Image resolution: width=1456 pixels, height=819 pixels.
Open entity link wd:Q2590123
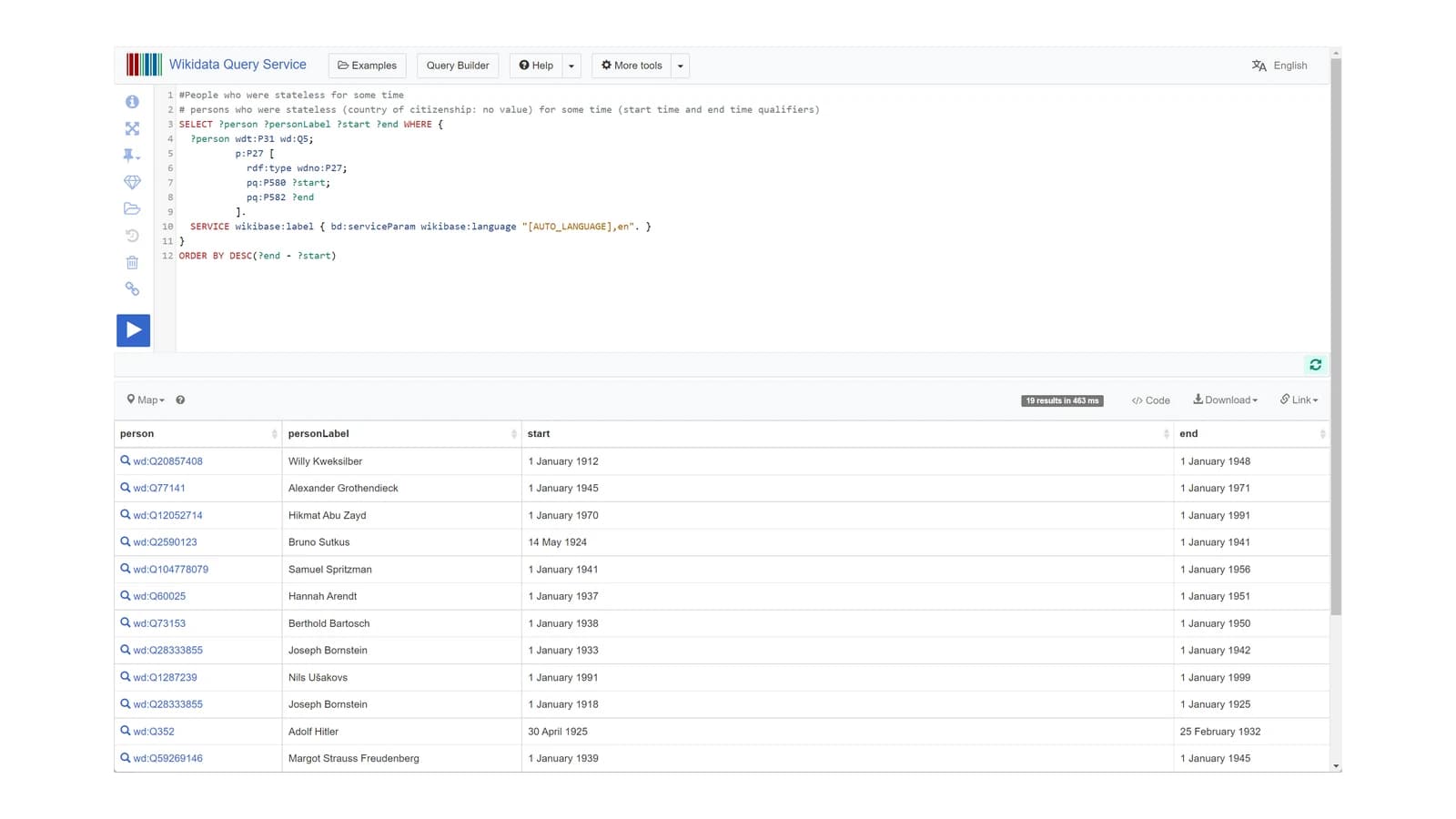(165, 542)
